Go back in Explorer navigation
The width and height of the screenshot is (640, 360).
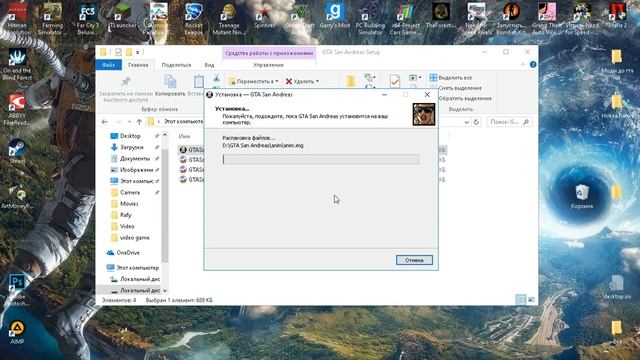click(105, 122)
